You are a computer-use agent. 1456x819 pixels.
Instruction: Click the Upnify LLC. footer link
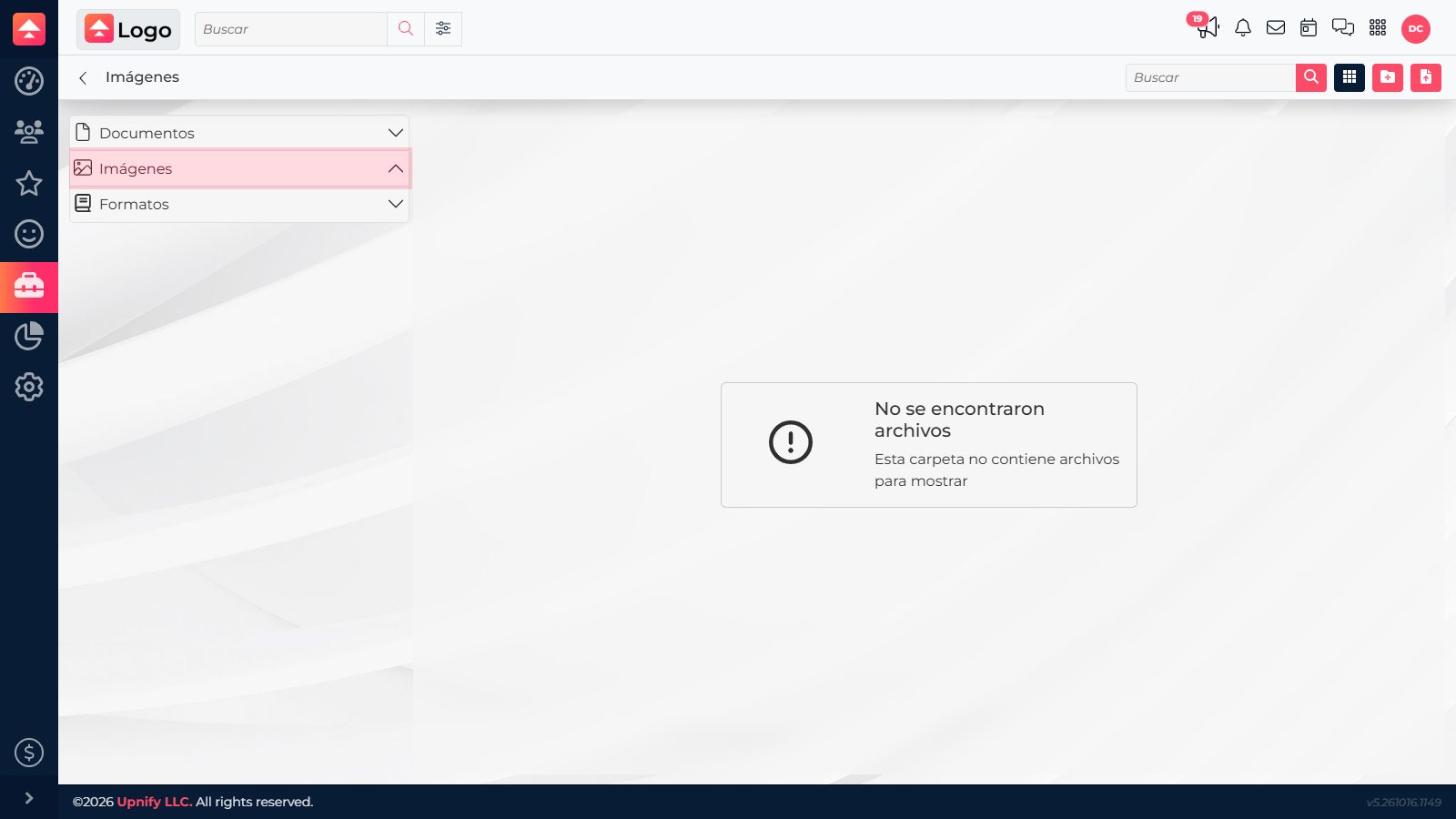click(155, 802)
